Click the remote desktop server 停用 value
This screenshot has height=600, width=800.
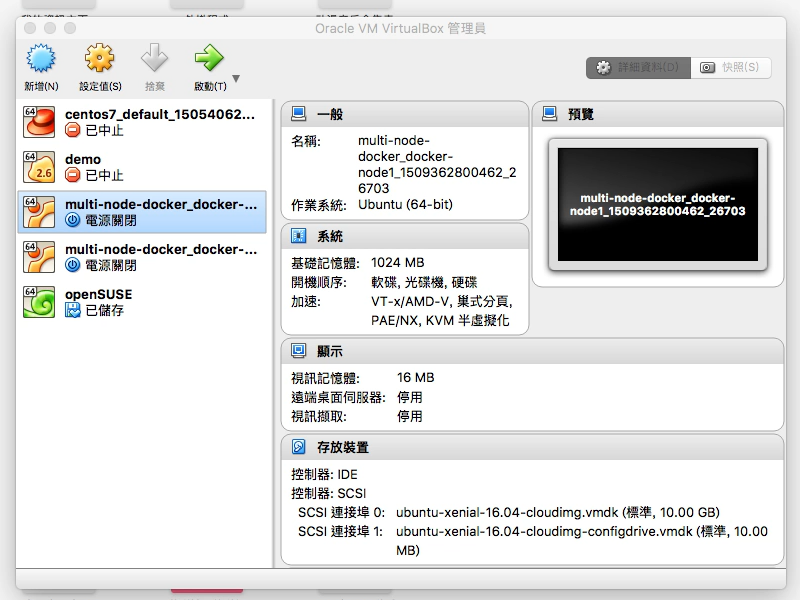tap(410, 397)
